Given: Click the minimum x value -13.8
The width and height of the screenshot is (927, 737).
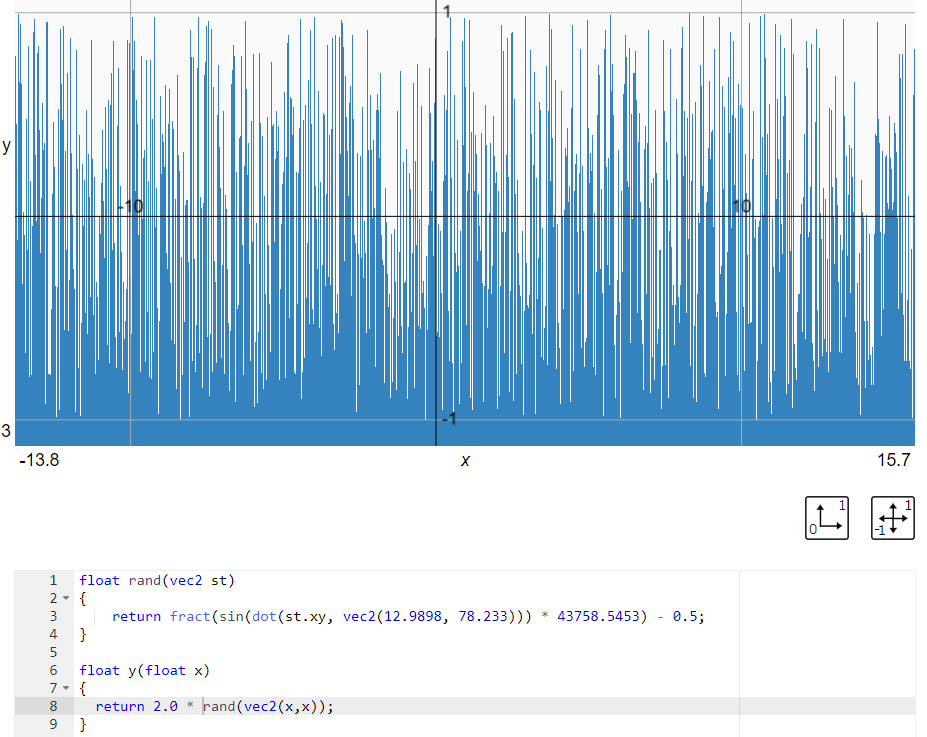Looking at the screenshot, I should 39,460.
